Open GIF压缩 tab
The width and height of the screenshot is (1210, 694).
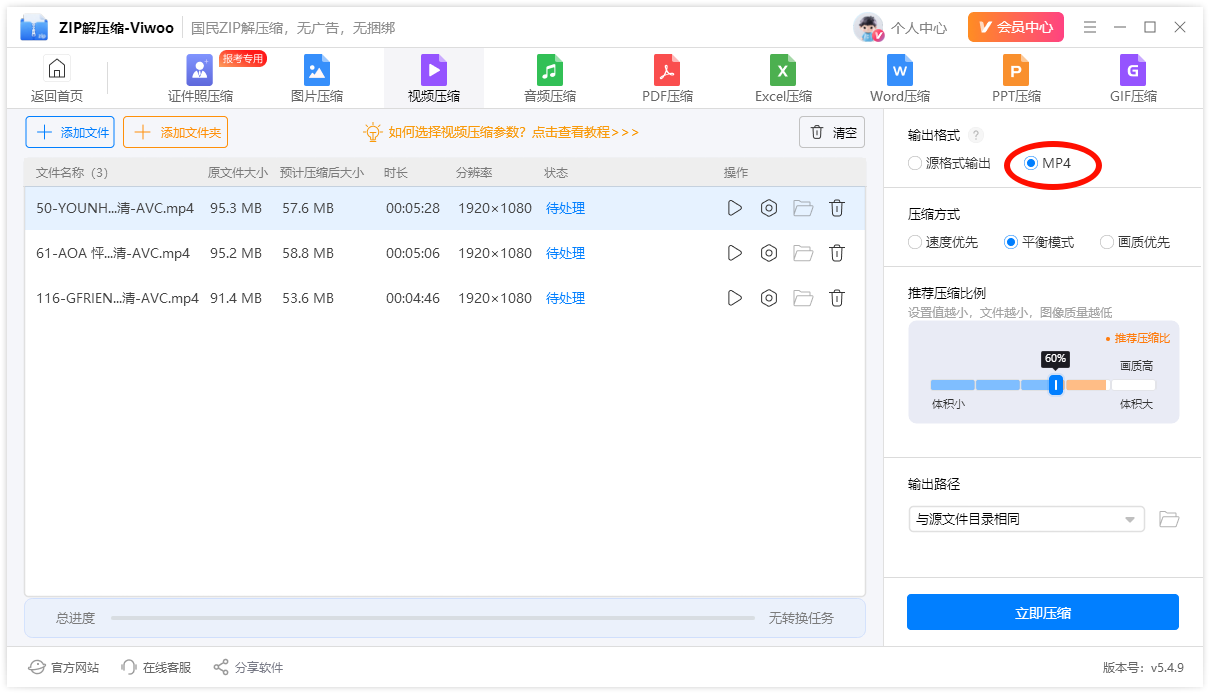click(x=1133, y=79)
